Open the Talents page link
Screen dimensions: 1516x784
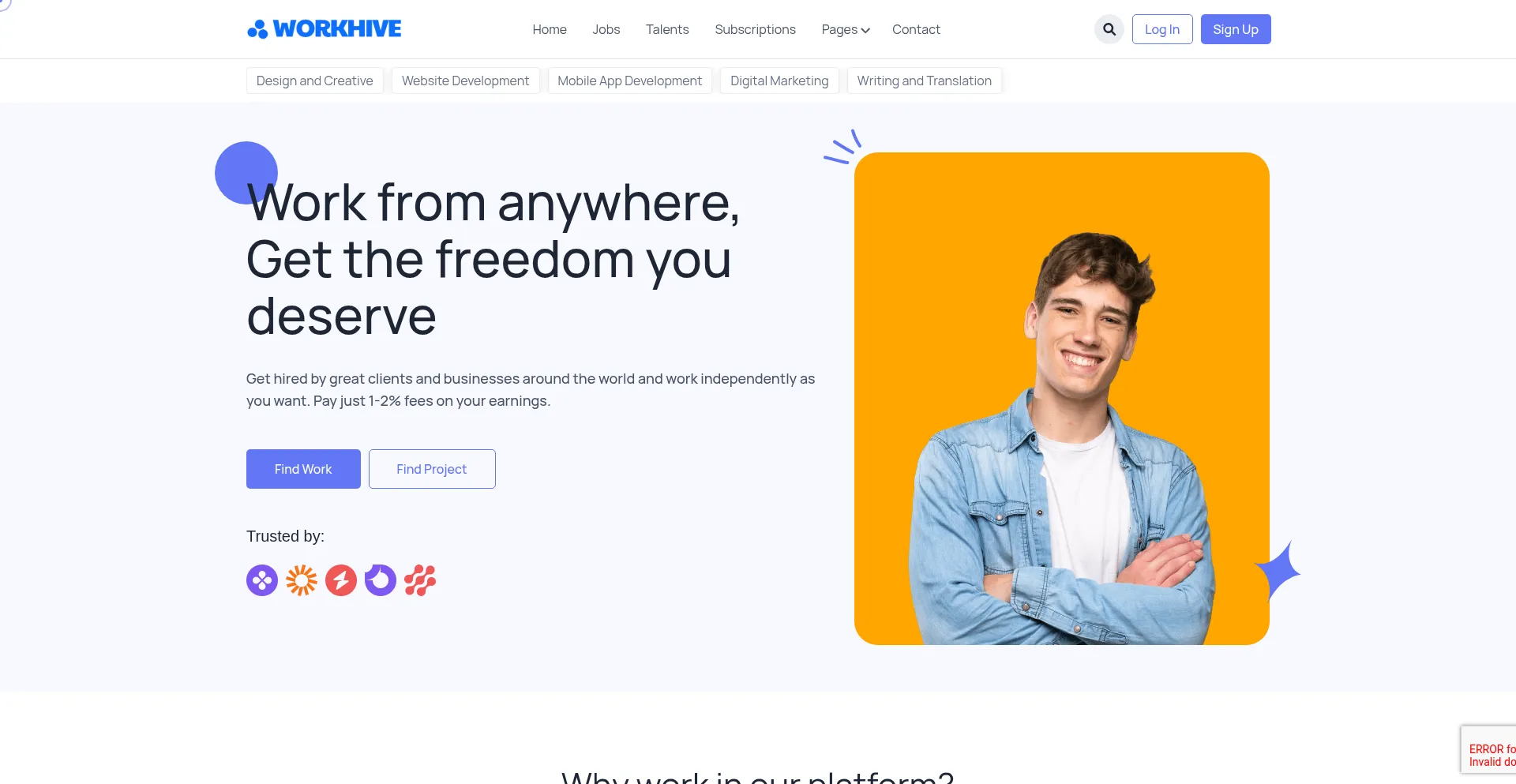point(667,29)
